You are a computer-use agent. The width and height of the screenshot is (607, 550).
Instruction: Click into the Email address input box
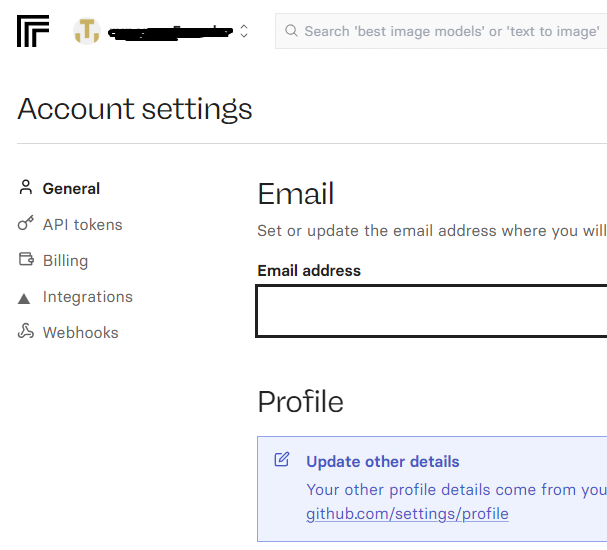pyautogui.click(x=431, y=311)
